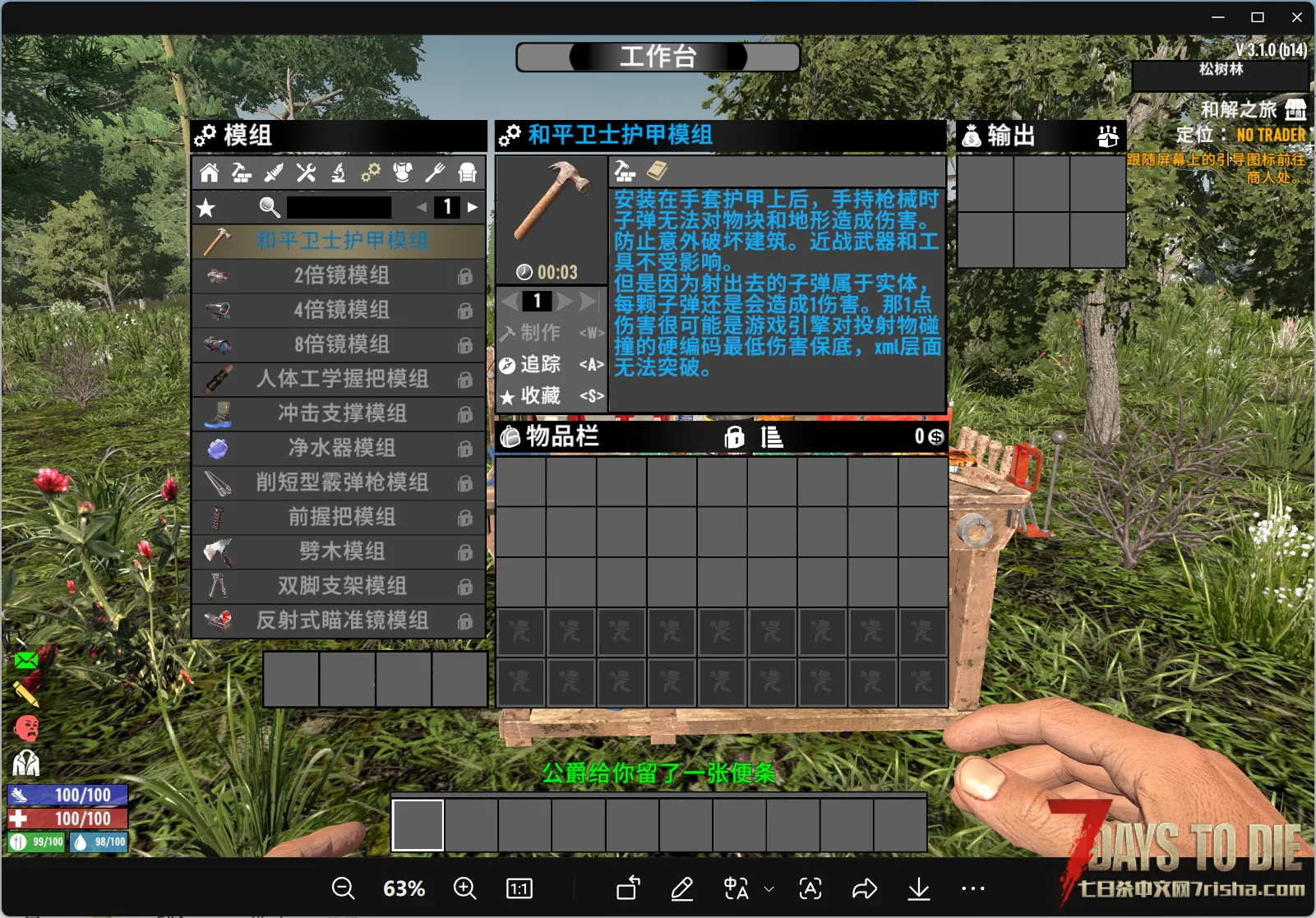Pick the 劈木模组 recipe
The image size is (1316, 918).
click(x=339, y=551)
